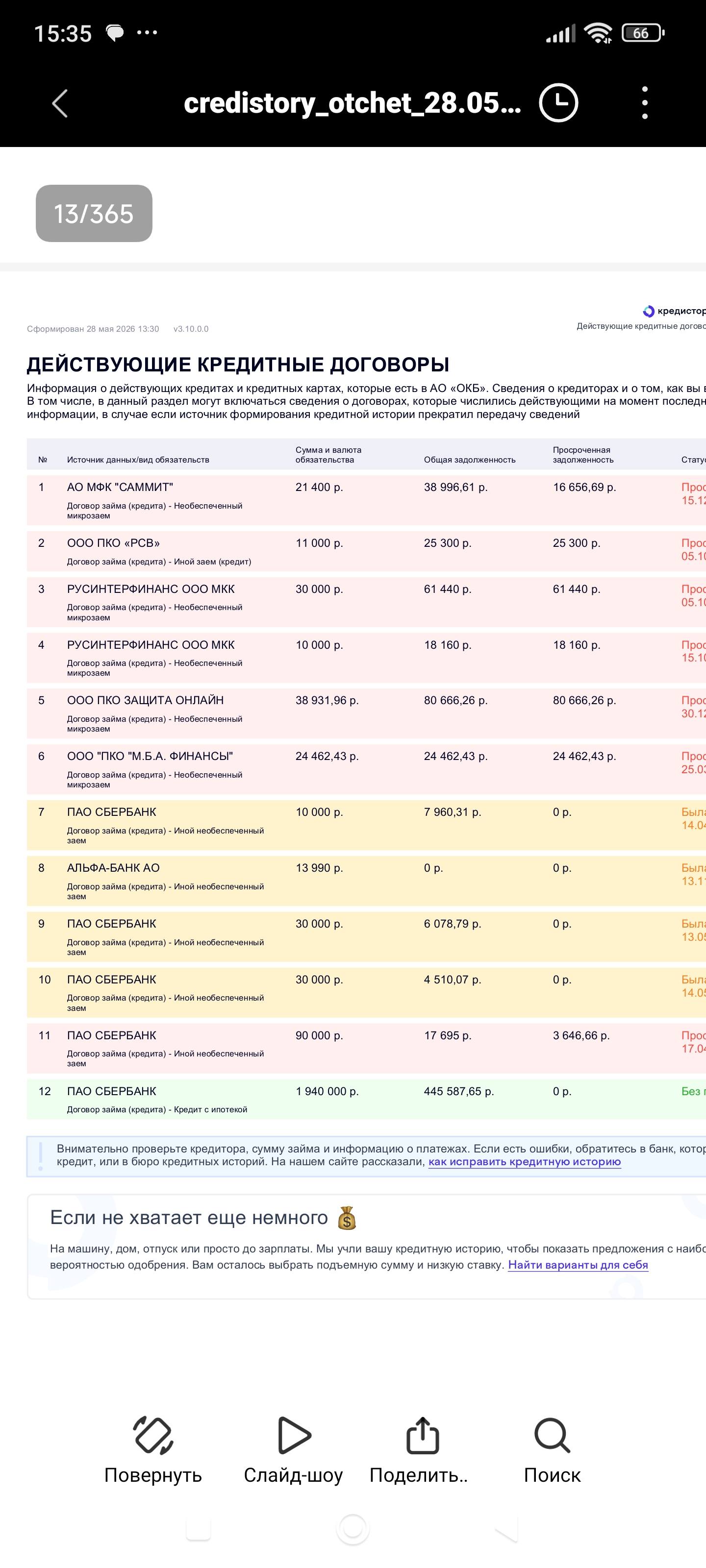The width and height of the screenshot is (706, 1568).
Task: Tap «Кредит с ипотекой» description
Action: click(211, 1110)
